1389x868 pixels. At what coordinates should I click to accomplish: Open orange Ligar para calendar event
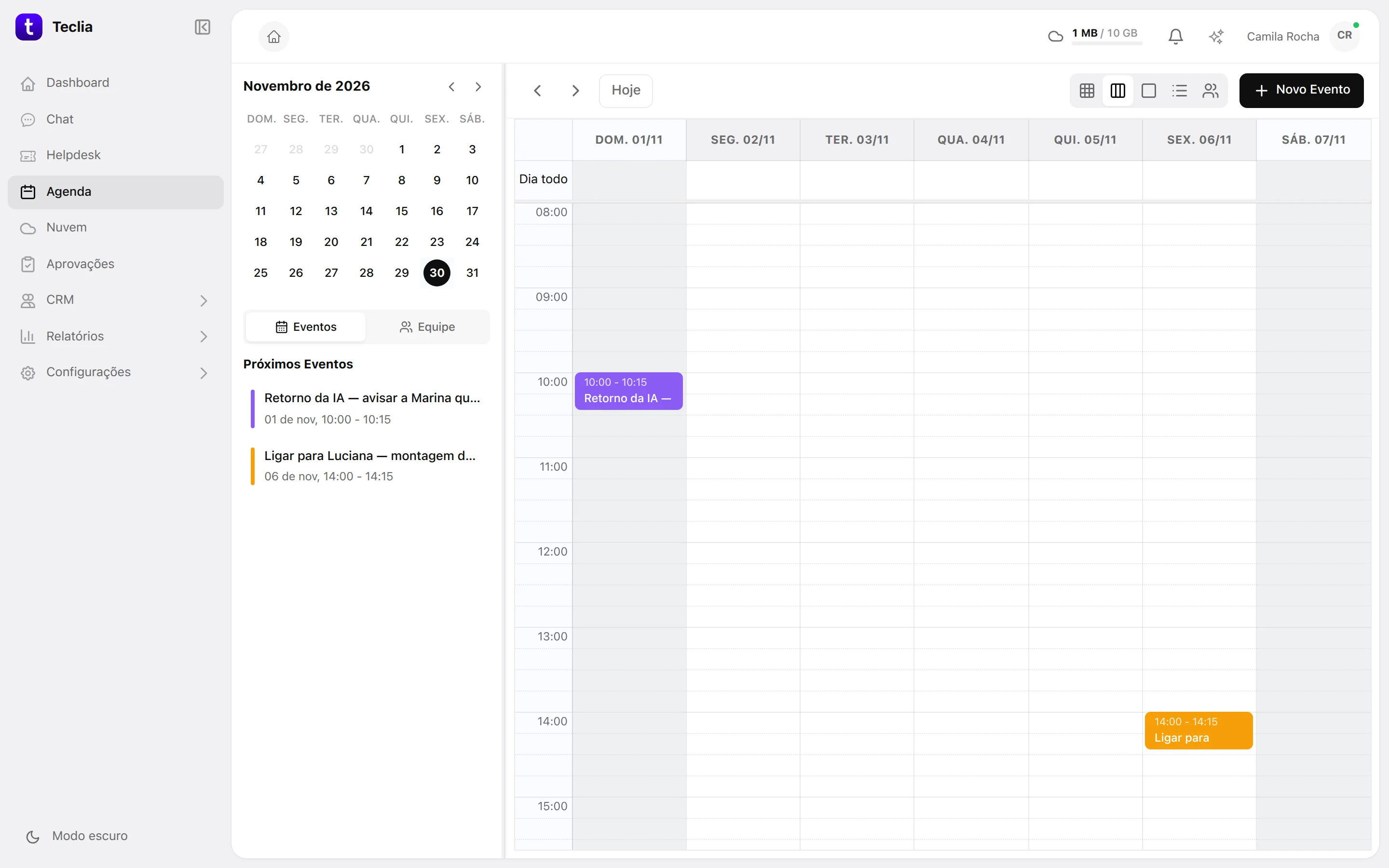click(x=1198, y=730)
